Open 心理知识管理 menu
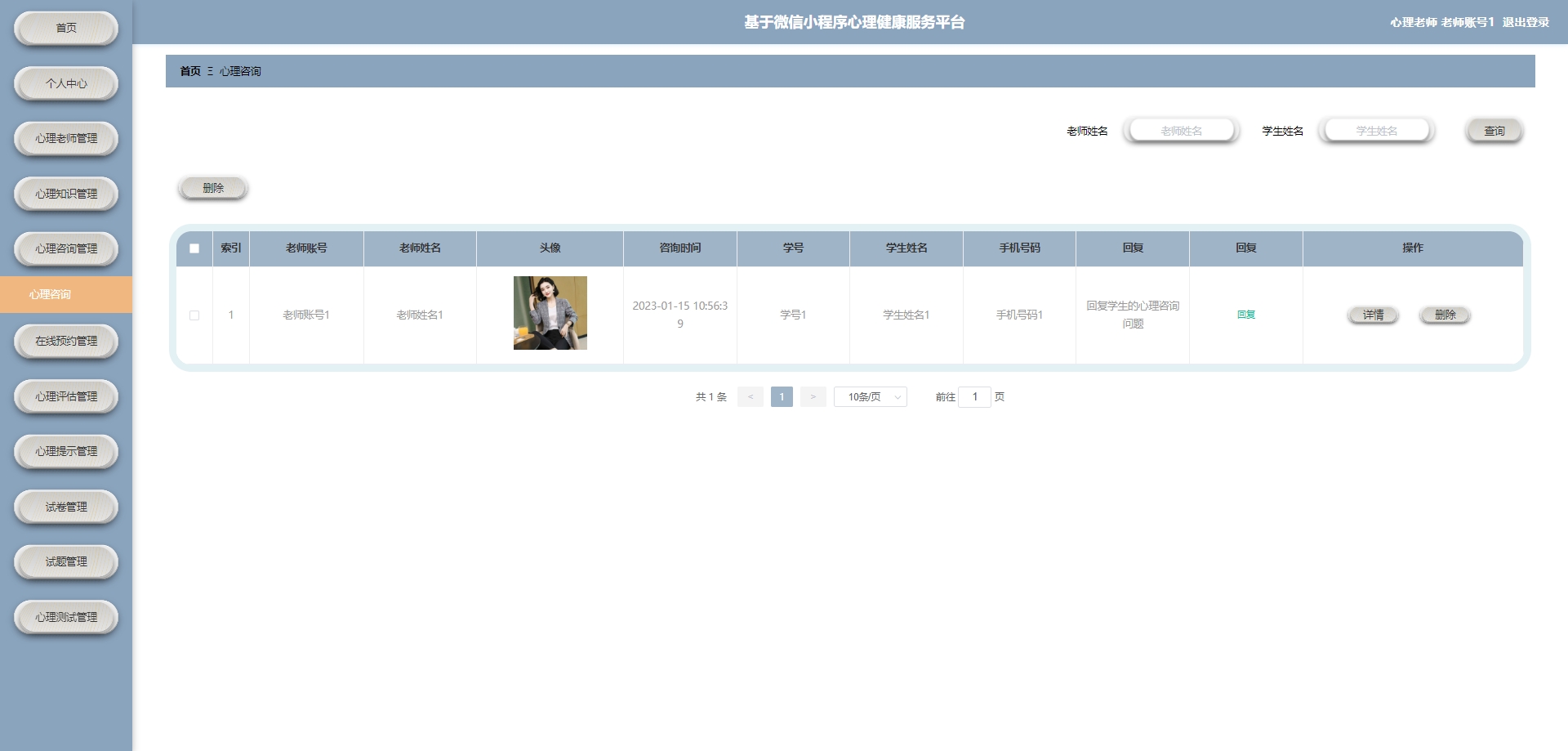 point(66,194)
